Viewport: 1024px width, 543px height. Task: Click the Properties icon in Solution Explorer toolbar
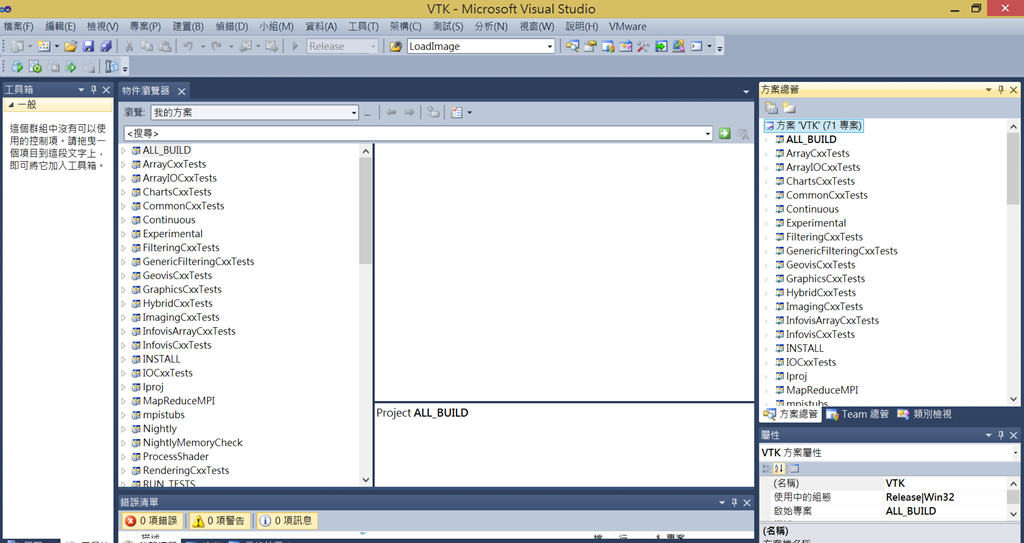coord(771,108)
